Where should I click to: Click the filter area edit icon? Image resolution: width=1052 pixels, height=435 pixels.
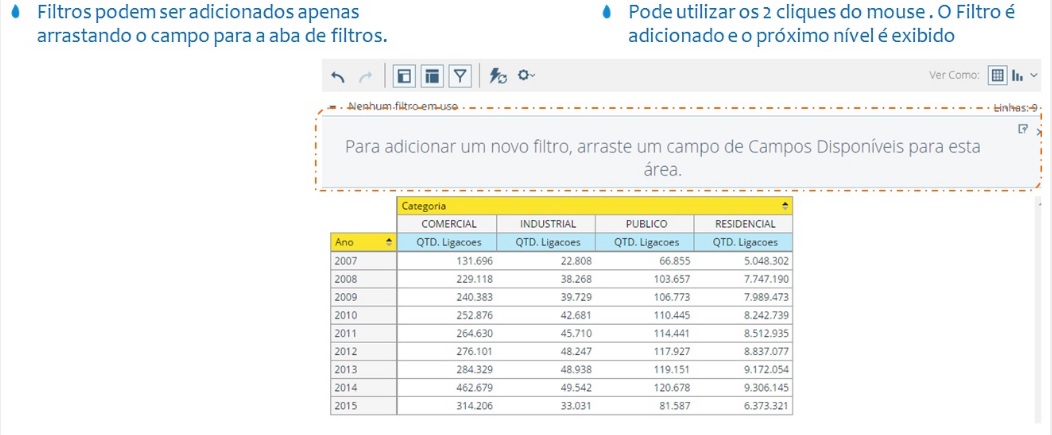pyautogui.click(x=1022, y=129)
